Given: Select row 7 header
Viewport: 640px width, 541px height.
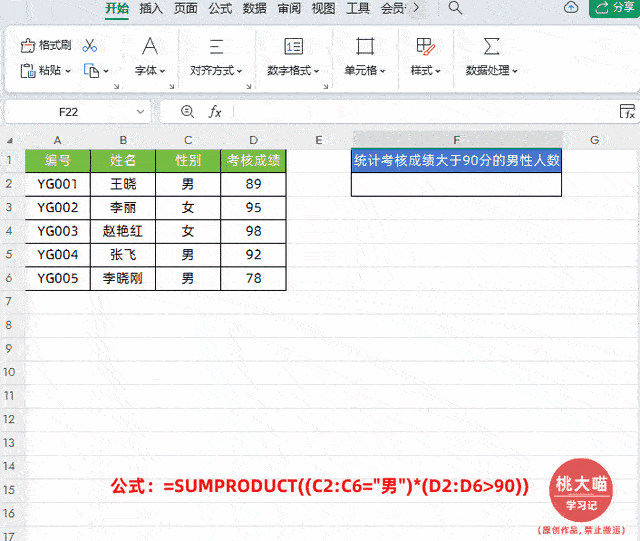Looking at the screenshot, I should pyautogui.click(x=9, y=302).
